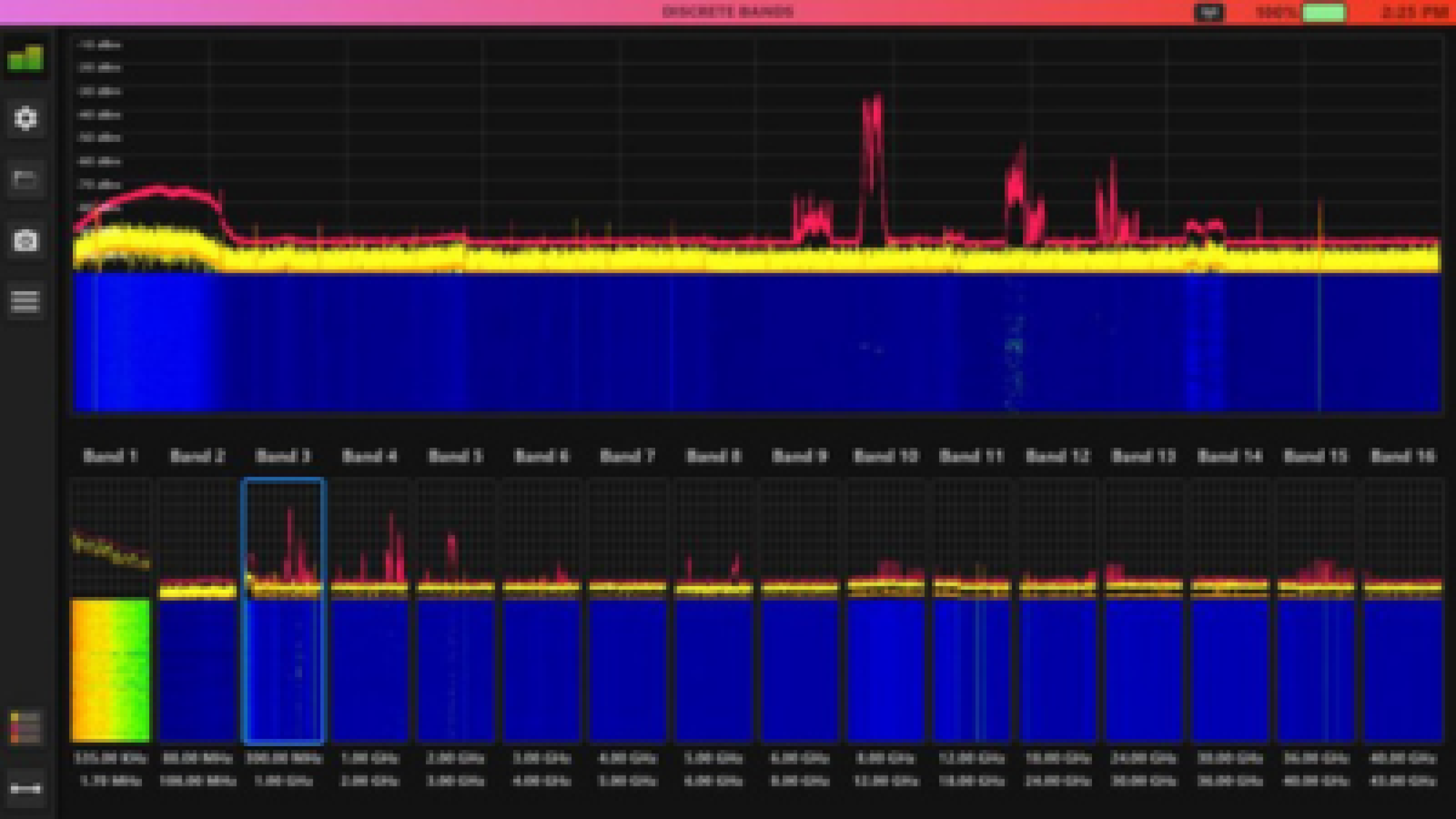
Task: Click the horizontal span arrow icon
Action: 25,788
